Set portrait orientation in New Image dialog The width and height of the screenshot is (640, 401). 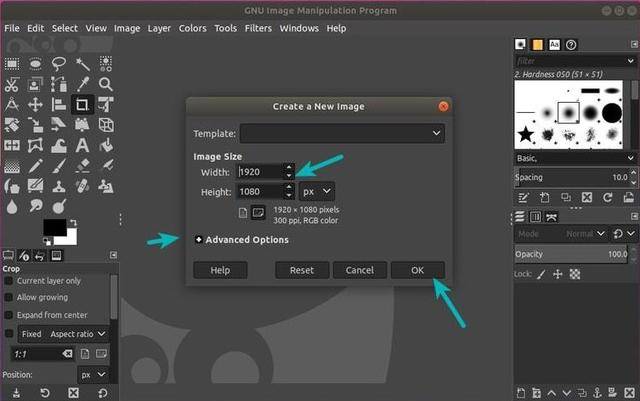(x=243, y=213)
